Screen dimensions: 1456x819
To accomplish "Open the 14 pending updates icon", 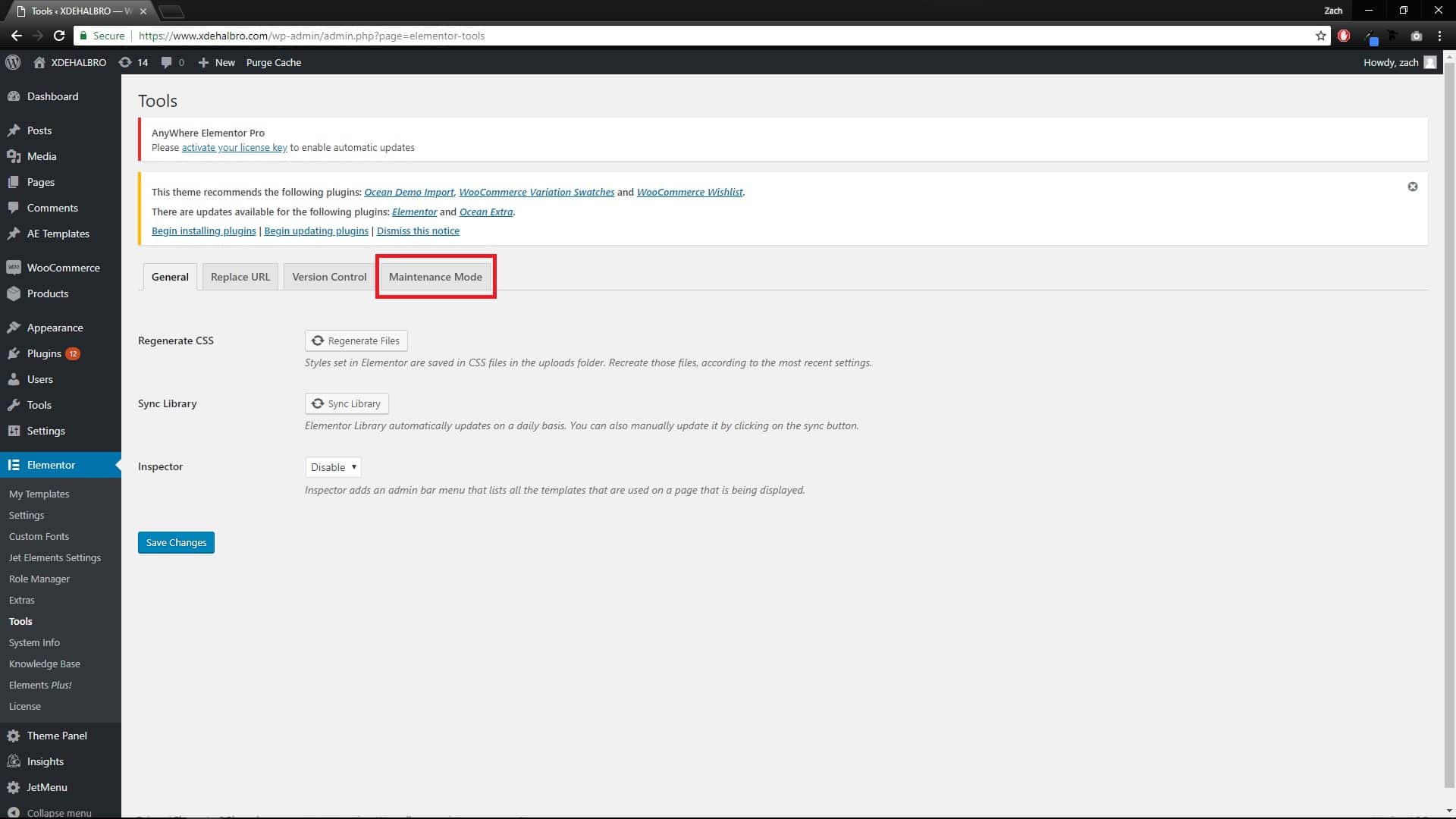I will click(x=133, y=62).
